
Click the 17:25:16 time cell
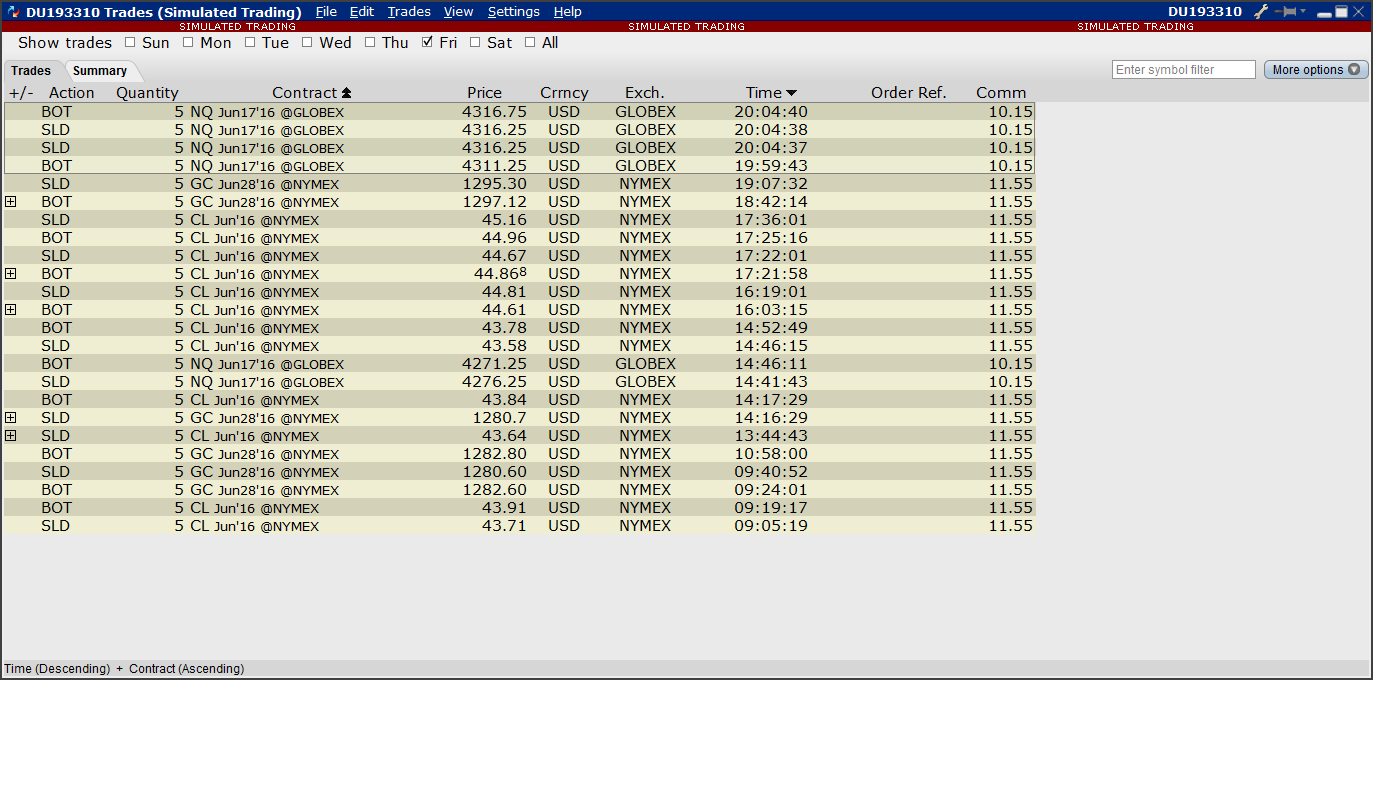click(x=771, y=238)
